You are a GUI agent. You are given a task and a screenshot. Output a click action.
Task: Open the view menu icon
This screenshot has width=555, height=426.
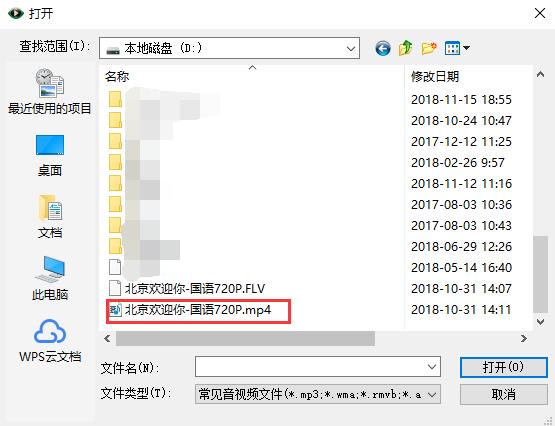click(457, 48)
